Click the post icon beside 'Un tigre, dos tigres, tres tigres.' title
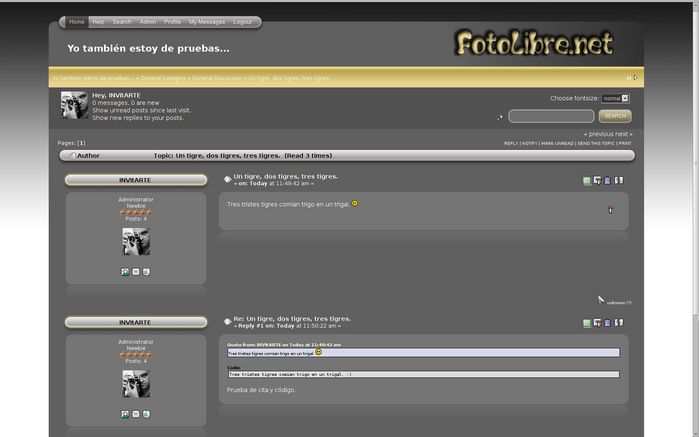The height and width of the screenshot is (437, 699). point(227,179)
